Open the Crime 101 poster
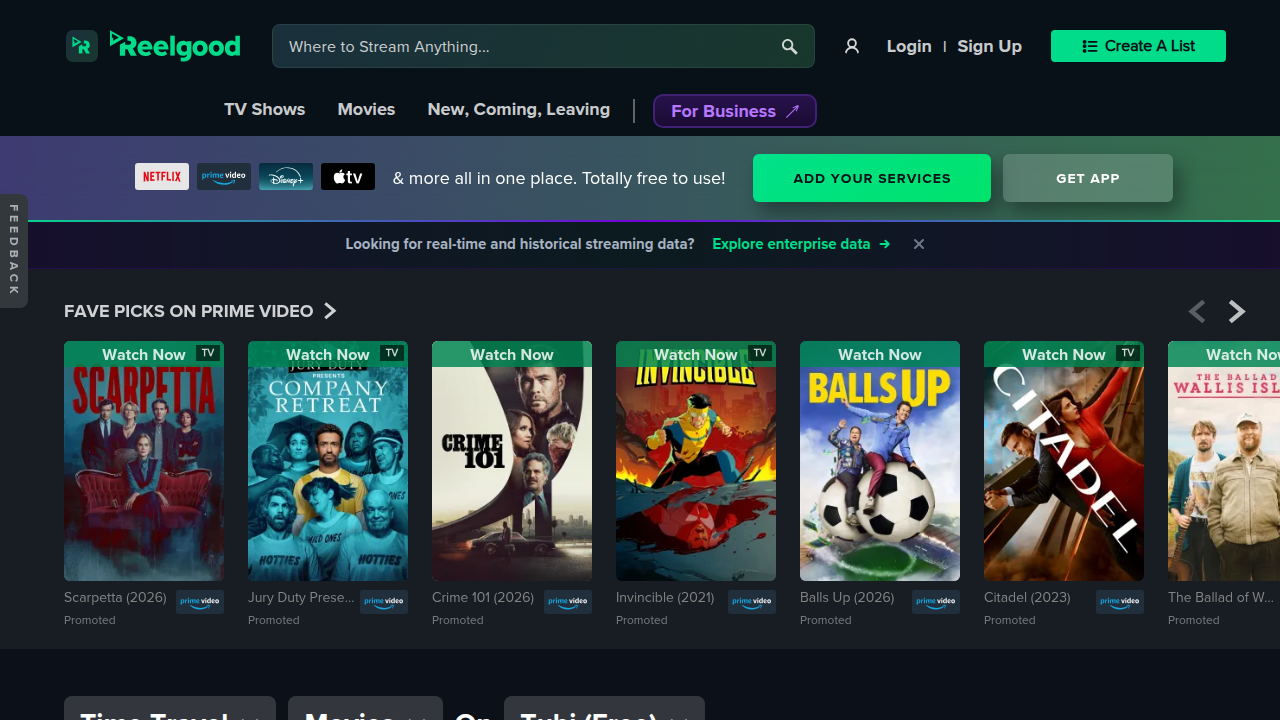Viewport: 1280px width, 720px height. pyautogui.click(x=512, y=461)
